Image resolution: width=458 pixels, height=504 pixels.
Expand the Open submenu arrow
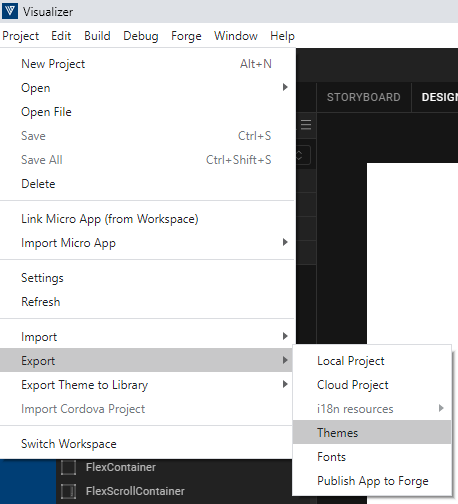(285, 87)
